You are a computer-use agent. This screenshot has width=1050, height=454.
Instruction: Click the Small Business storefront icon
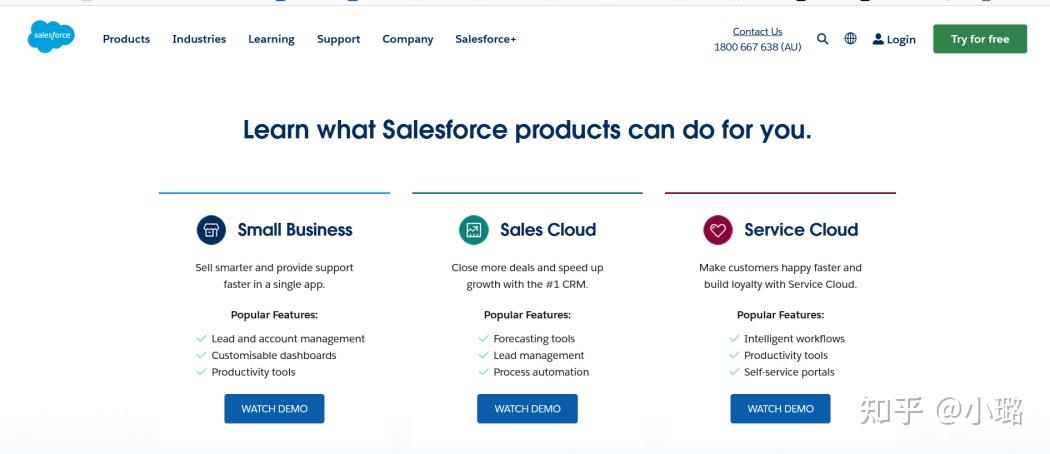tap(211, 230)
